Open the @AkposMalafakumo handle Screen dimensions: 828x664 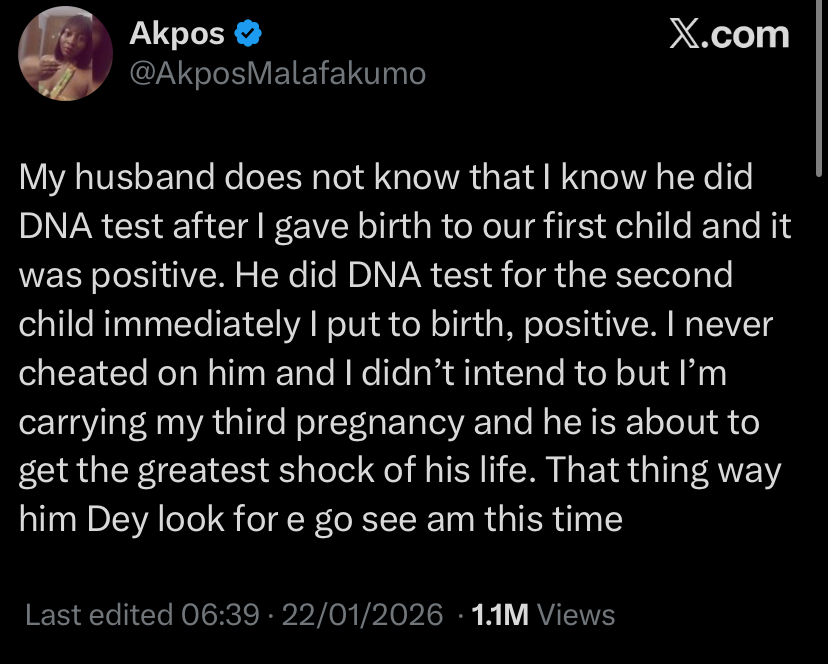[275, 72]
